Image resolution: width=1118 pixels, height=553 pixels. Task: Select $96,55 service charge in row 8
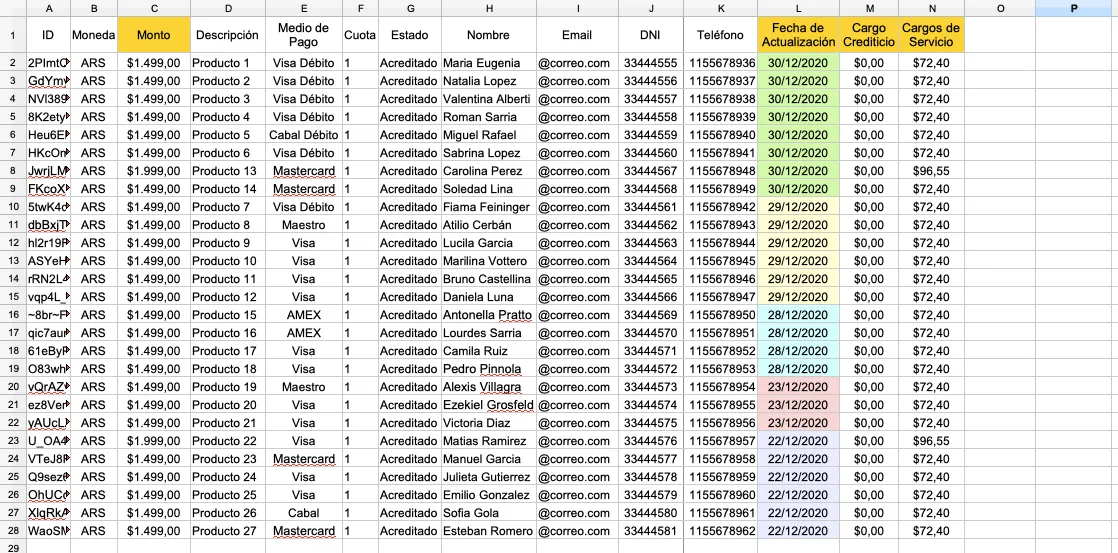click(930, 171)
